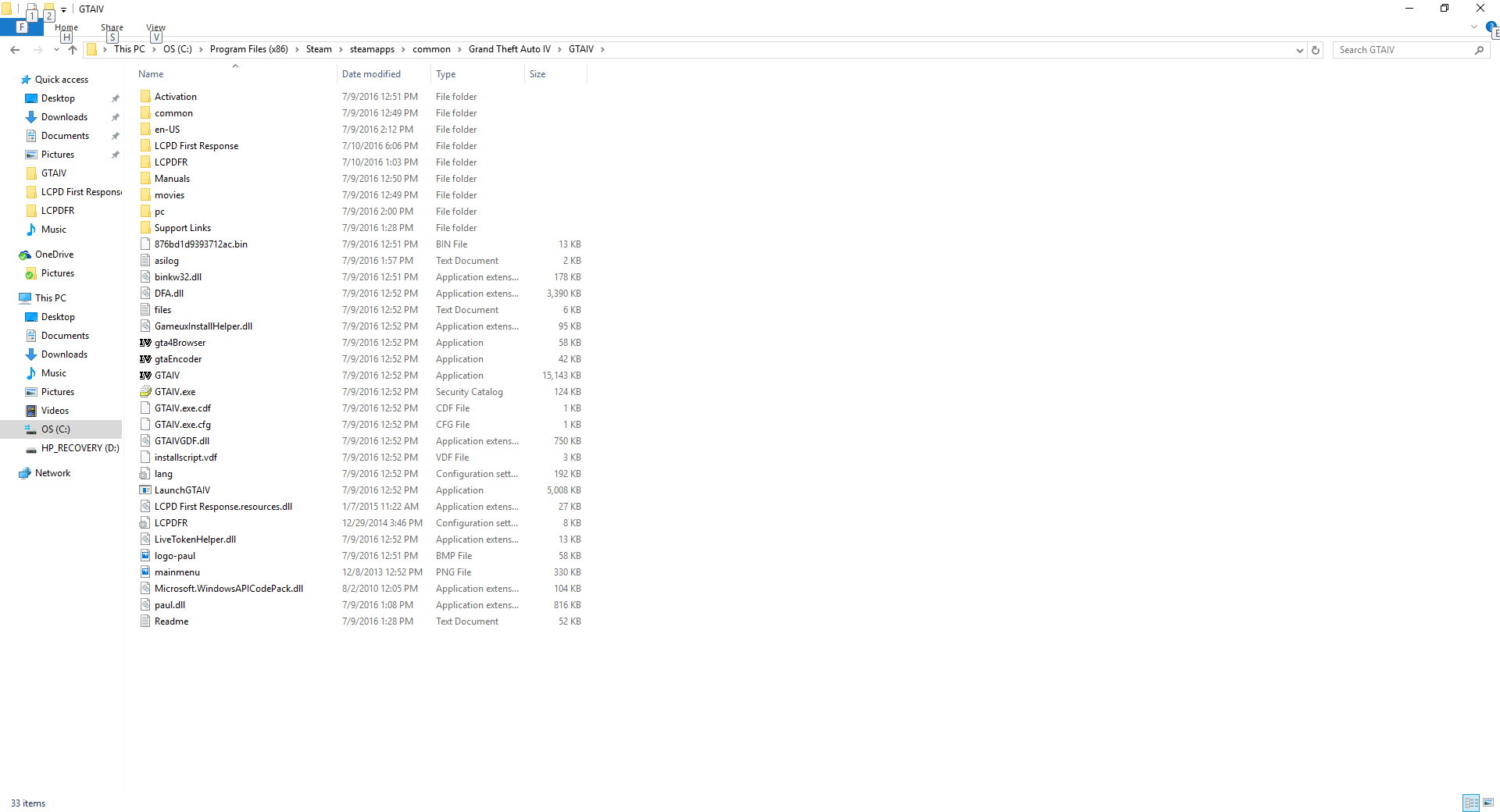The image size is (1500, 812).
Task: Select the paul.dll file name
Action: [170, 605]
